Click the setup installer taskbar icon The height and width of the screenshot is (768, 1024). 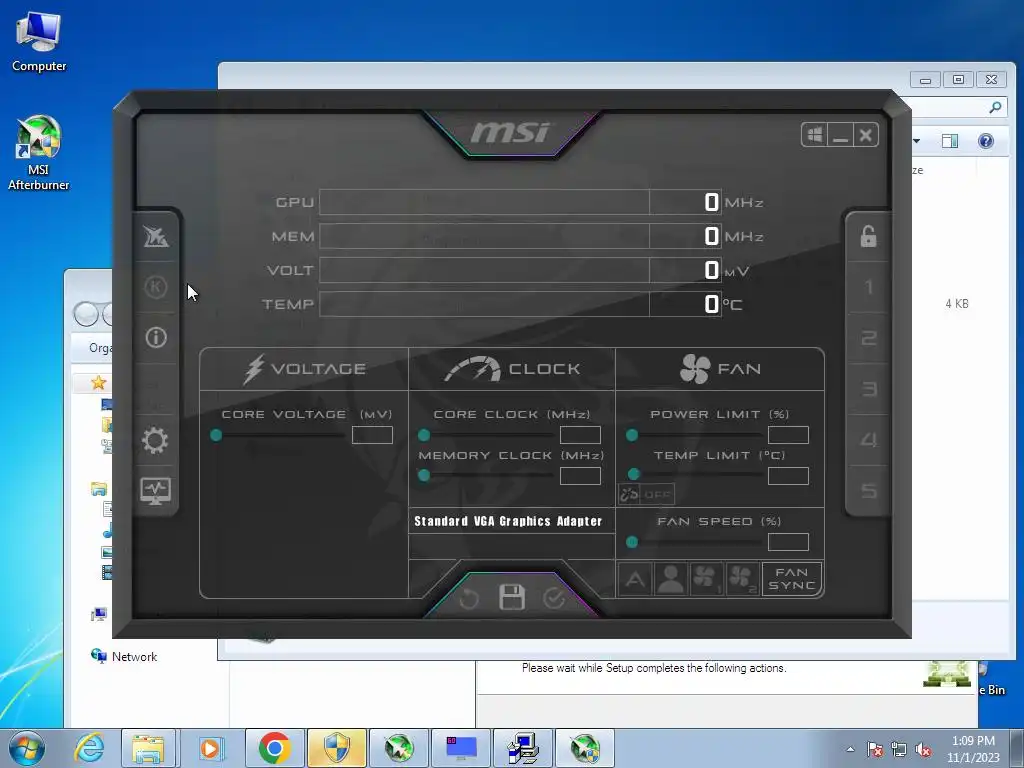pyautogui.click(x=522, y=748)
